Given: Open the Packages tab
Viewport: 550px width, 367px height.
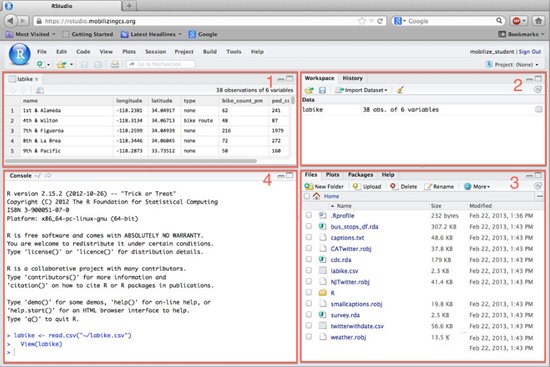Looking at the screenshot, I should (360, 174).
